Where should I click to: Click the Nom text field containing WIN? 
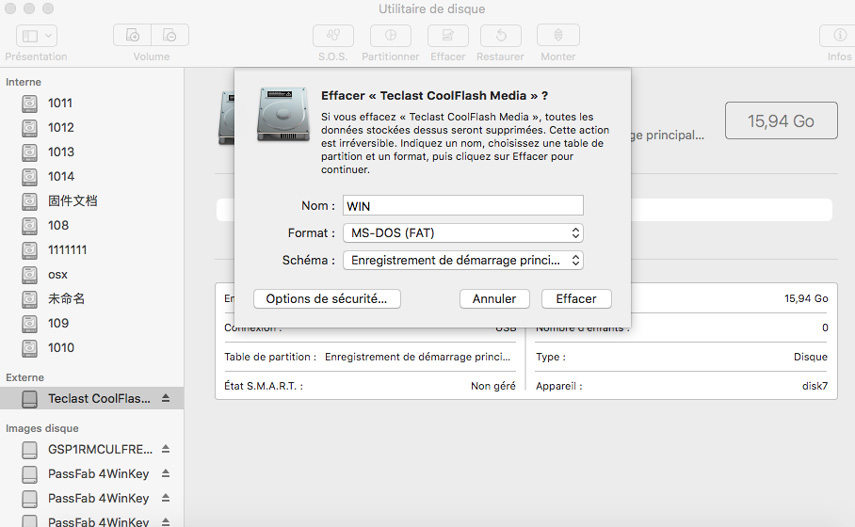click(462, 206)
